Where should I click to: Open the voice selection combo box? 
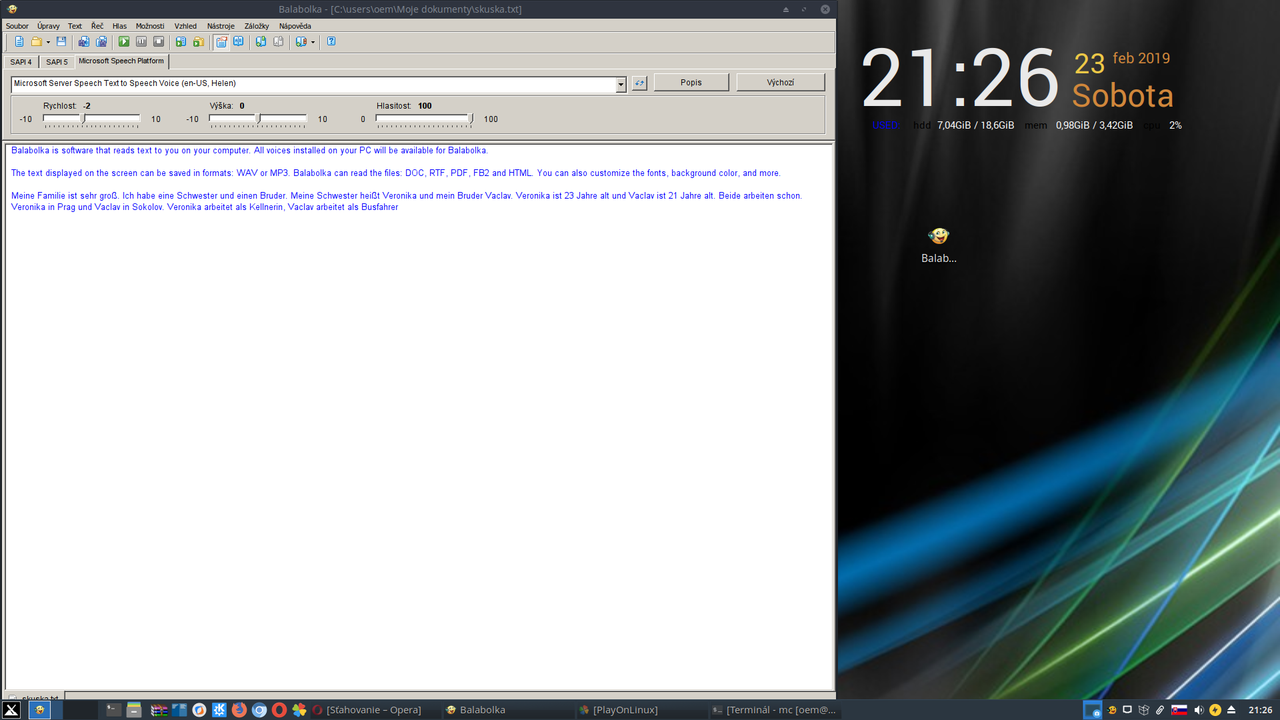tap(319, 84)
